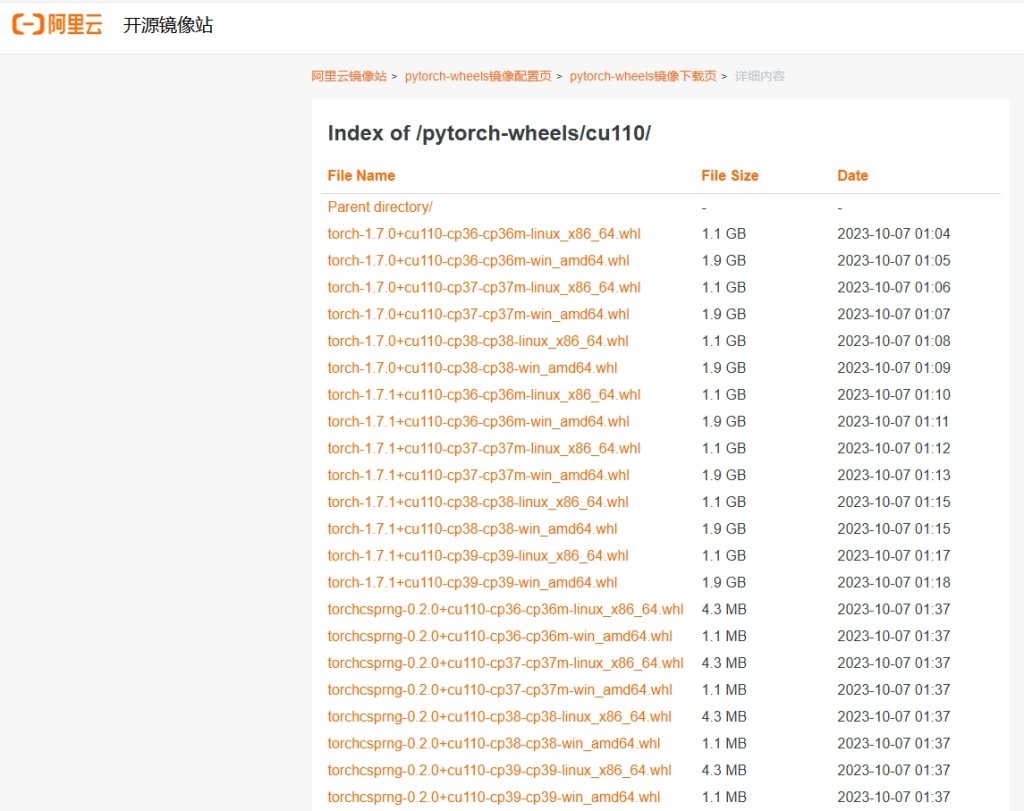Click date 2023-10-07 01:12

pos(893,448)
